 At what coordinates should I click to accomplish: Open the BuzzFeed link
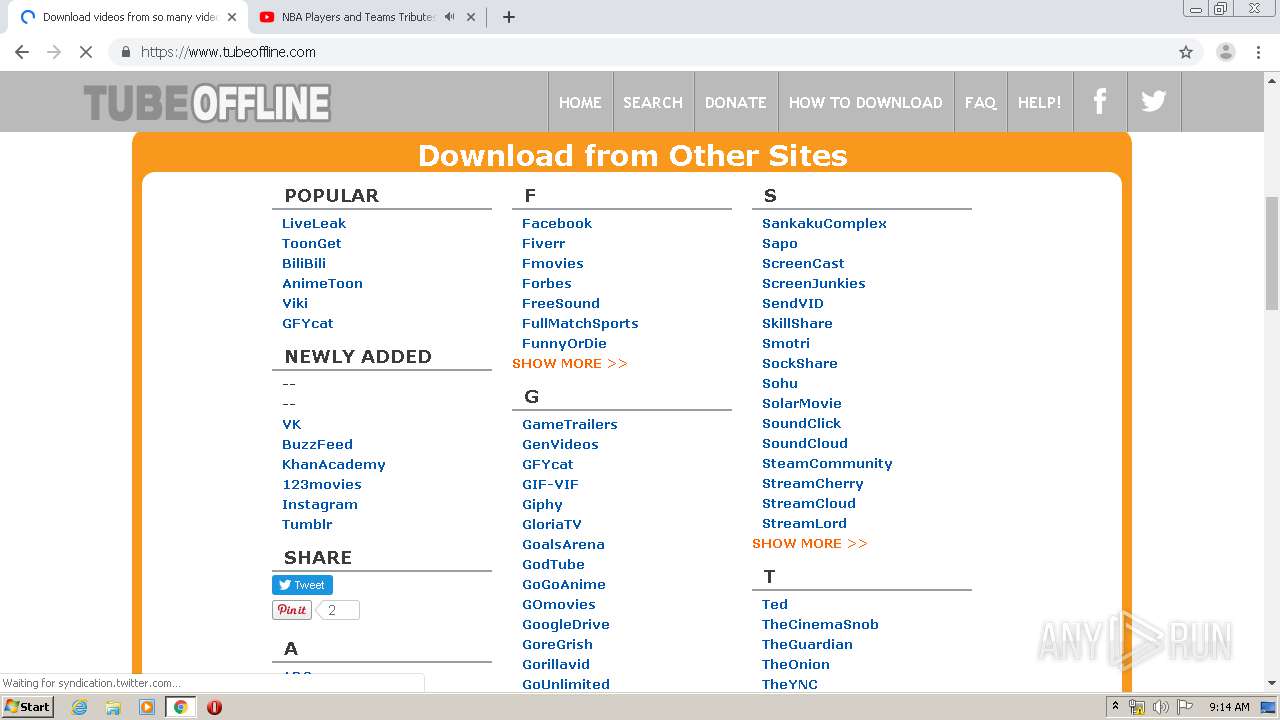pyautogui.click(x=317, y=444)
